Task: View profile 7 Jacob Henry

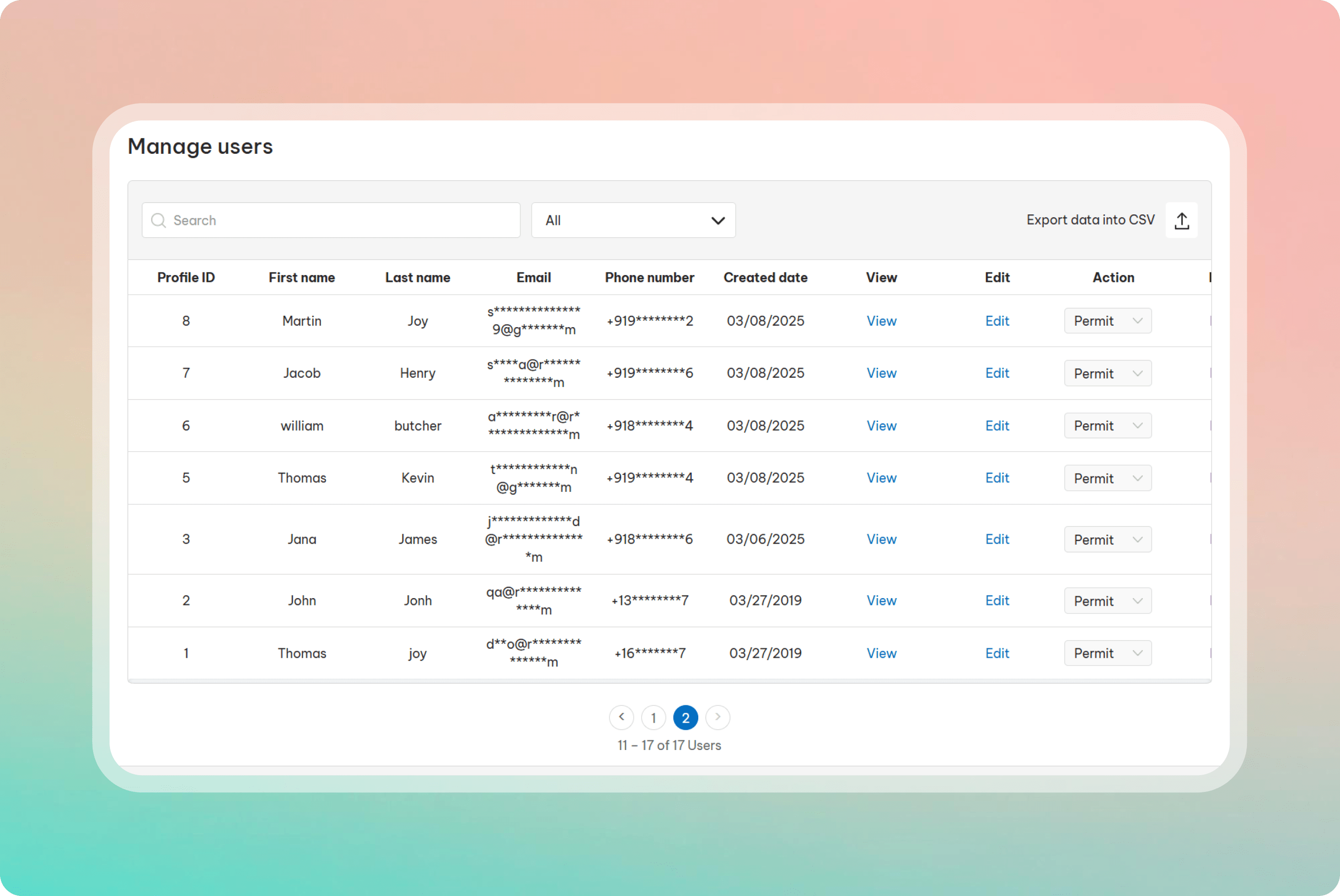Action: (x=881, y=373)
